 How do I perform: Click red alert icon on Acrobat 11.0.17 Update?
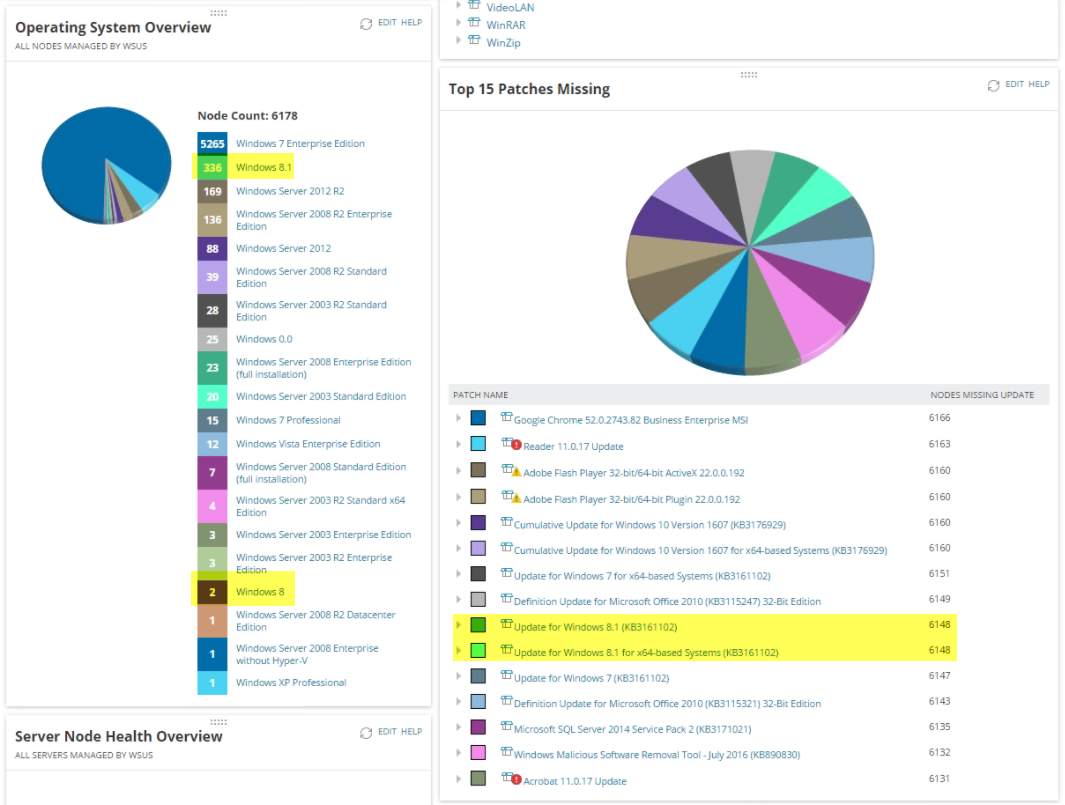click(516, 780)
